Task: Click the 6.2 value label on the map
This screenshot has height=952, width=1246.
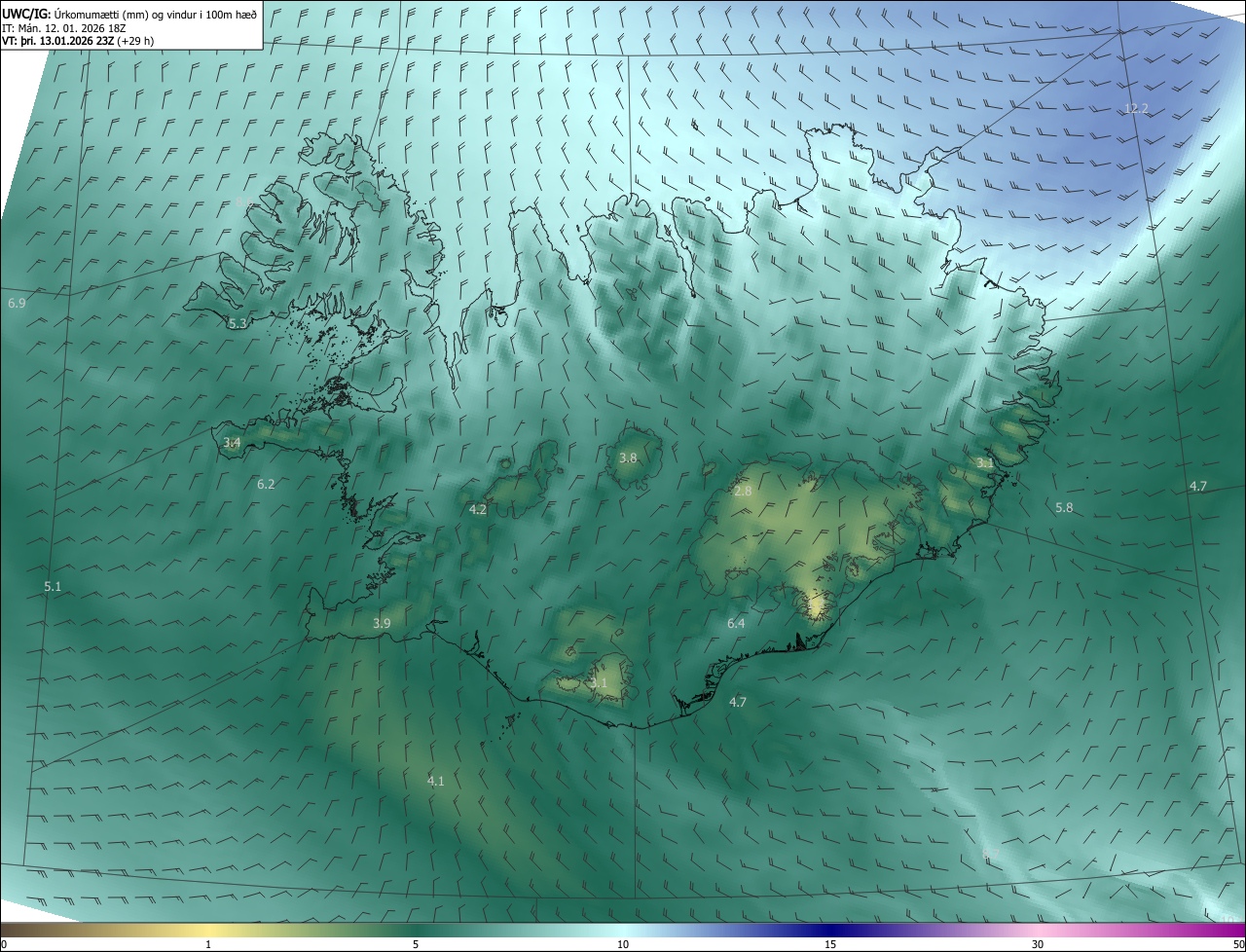Action: (x=266, y=484)
